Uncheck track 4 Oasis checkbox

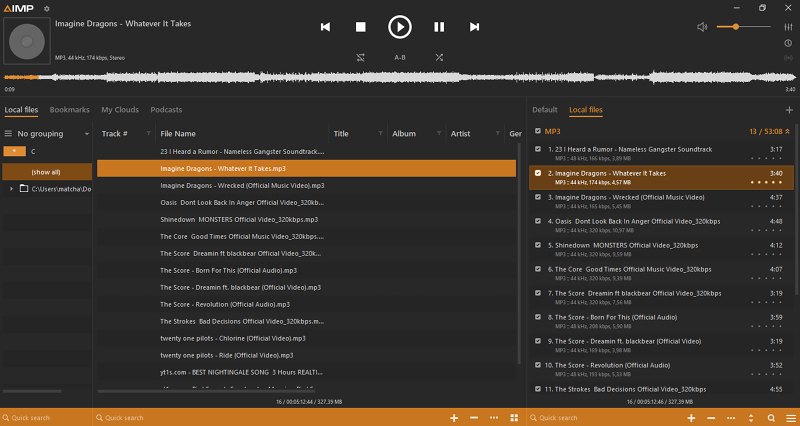click(x=538, y=221)
